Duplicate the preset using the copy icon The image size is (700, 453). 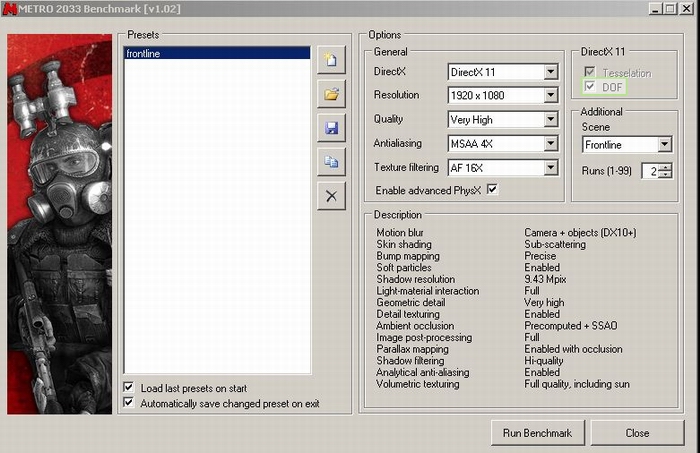(x=331, y=161)
